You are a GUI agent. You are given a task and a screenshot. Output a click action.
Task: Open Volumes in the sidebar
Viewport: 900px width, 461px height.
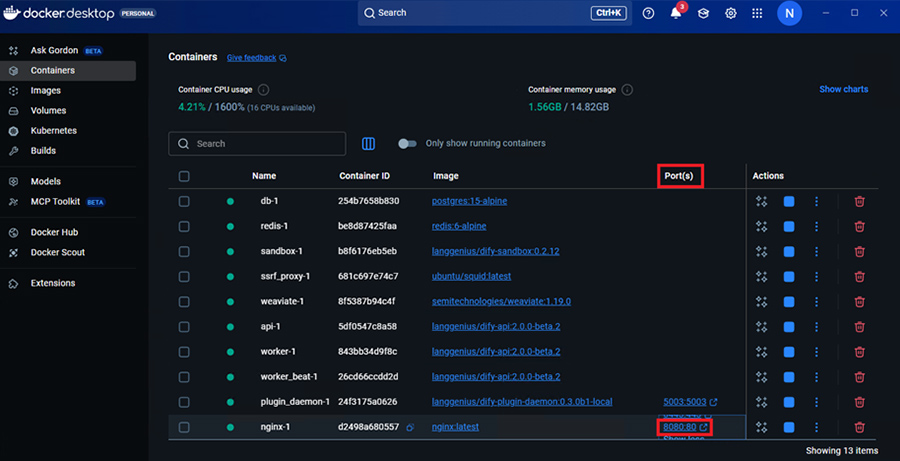click(48, 111)
